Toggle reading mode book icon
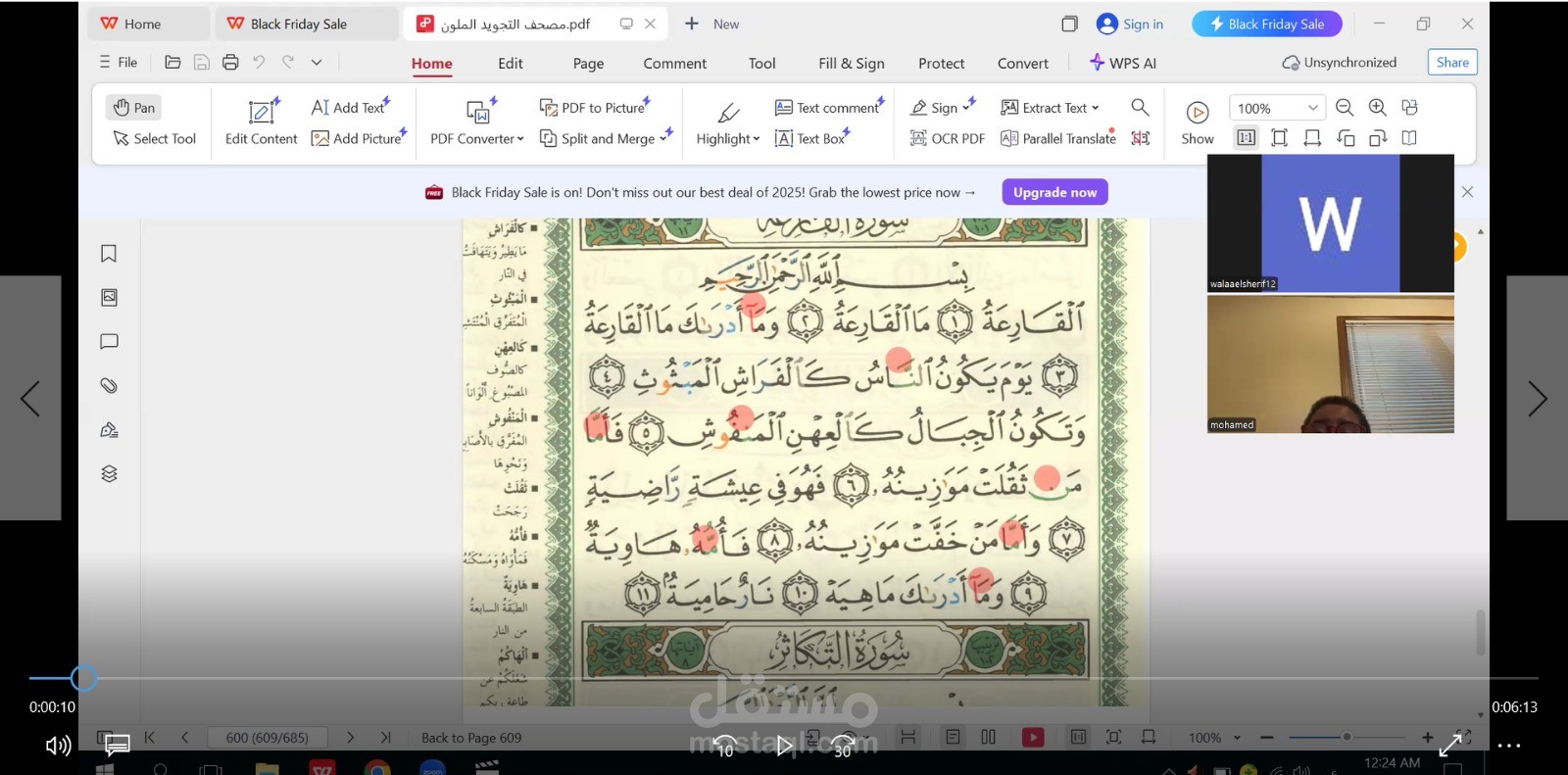 tap(1409, 138)
